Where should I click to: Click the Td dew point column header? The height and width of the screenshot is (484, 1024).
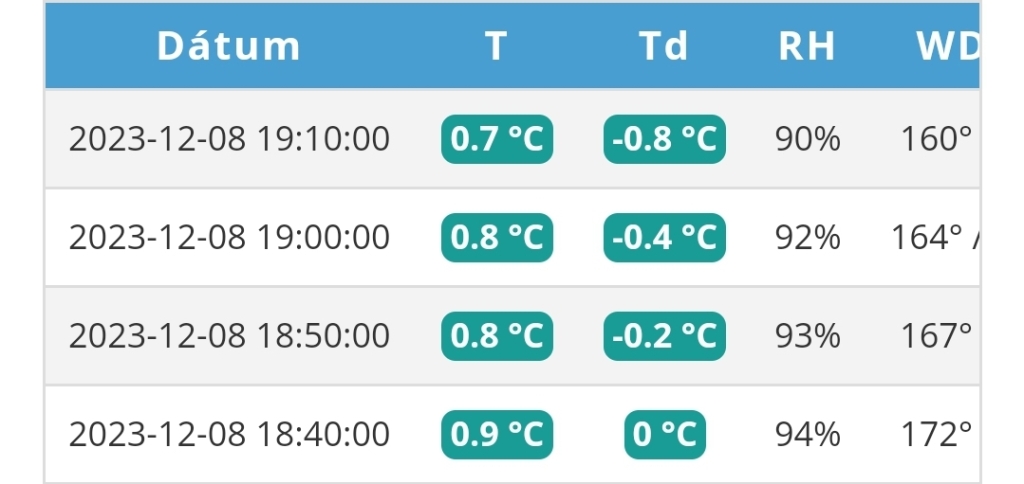pyautogui.click(x=664, y=46)
